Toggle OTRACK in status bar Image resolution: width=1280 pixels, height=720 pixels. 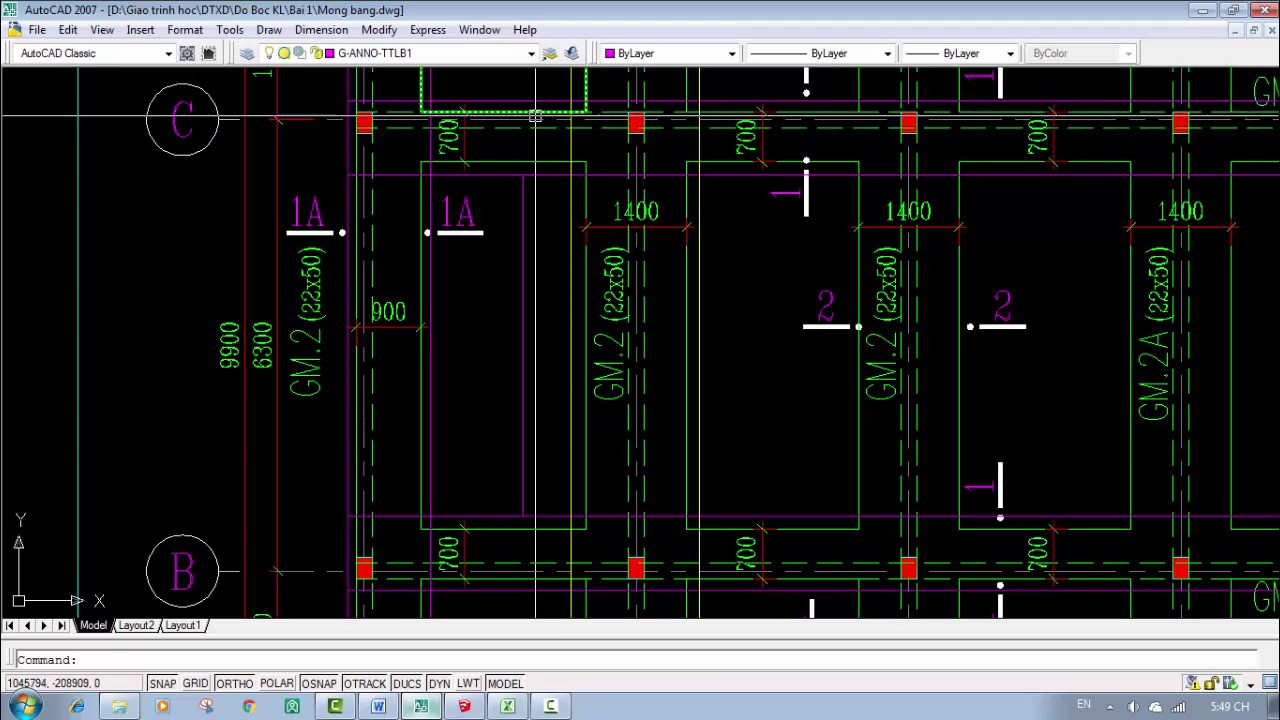pos(365,684)
